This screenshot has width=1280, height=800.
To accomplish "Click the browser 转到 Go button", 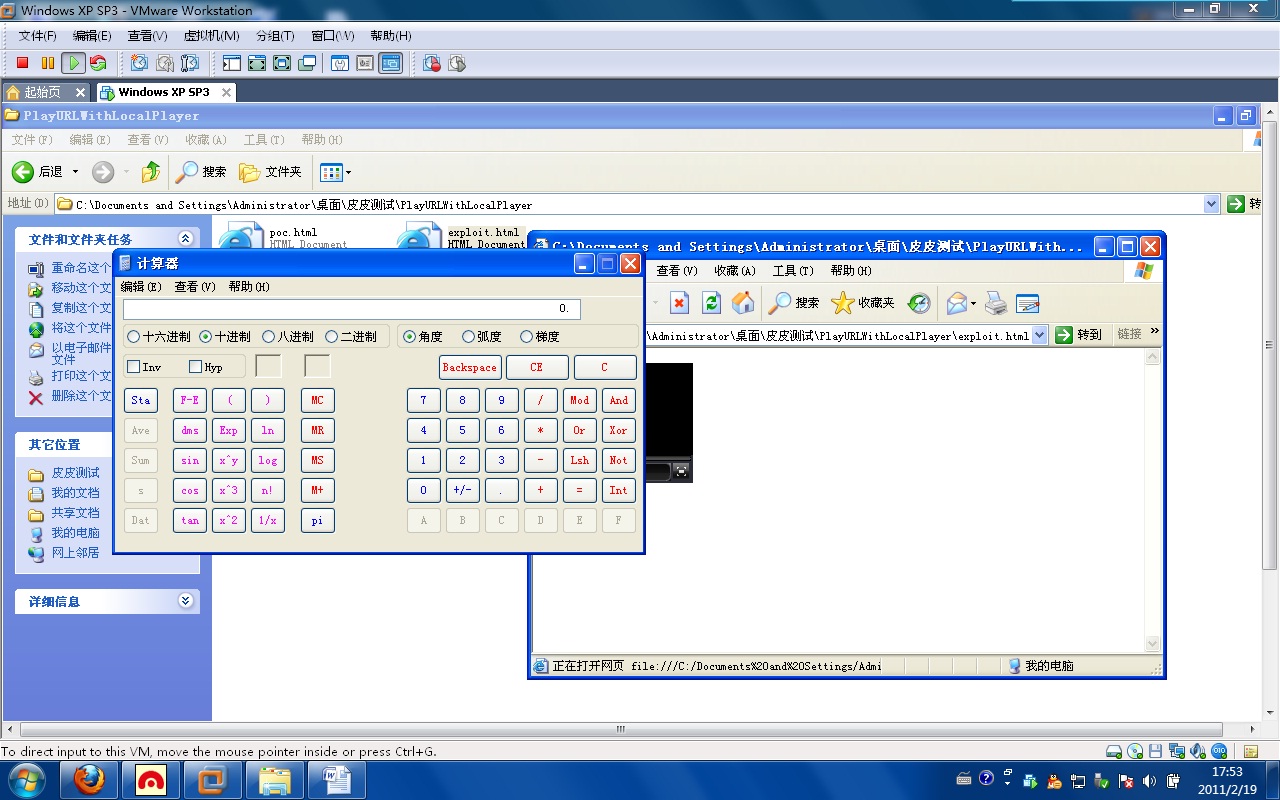I will coord(1079,335).
